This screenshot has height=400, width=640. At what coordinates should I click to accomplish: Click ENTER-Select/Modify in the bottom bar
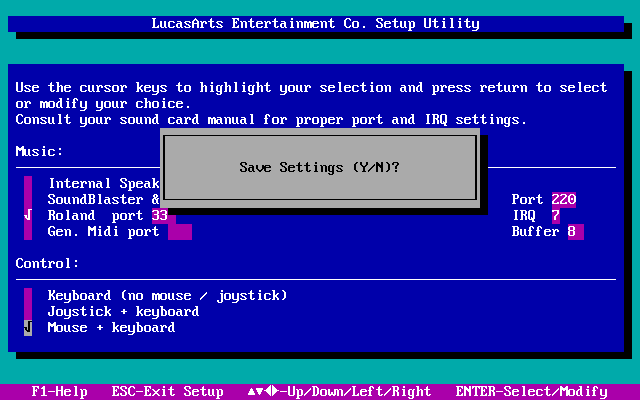531,392
